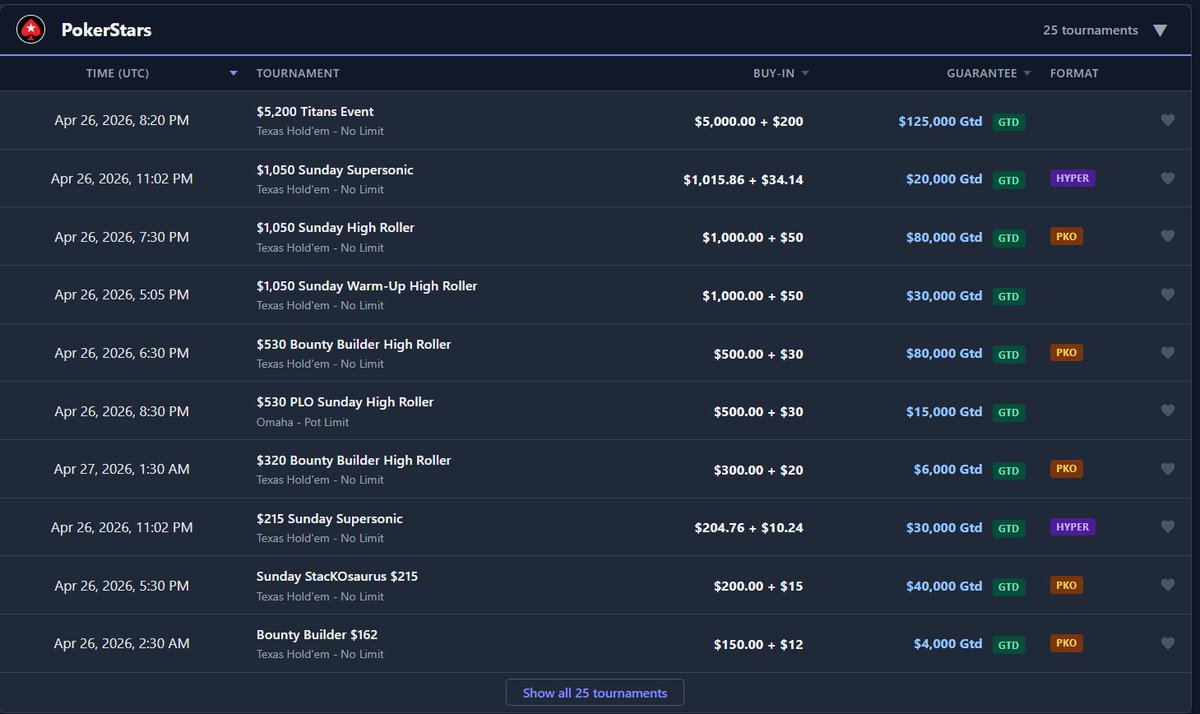Favorite the $1,050 Sunday Supersonic heart icon

(1167, 178)
